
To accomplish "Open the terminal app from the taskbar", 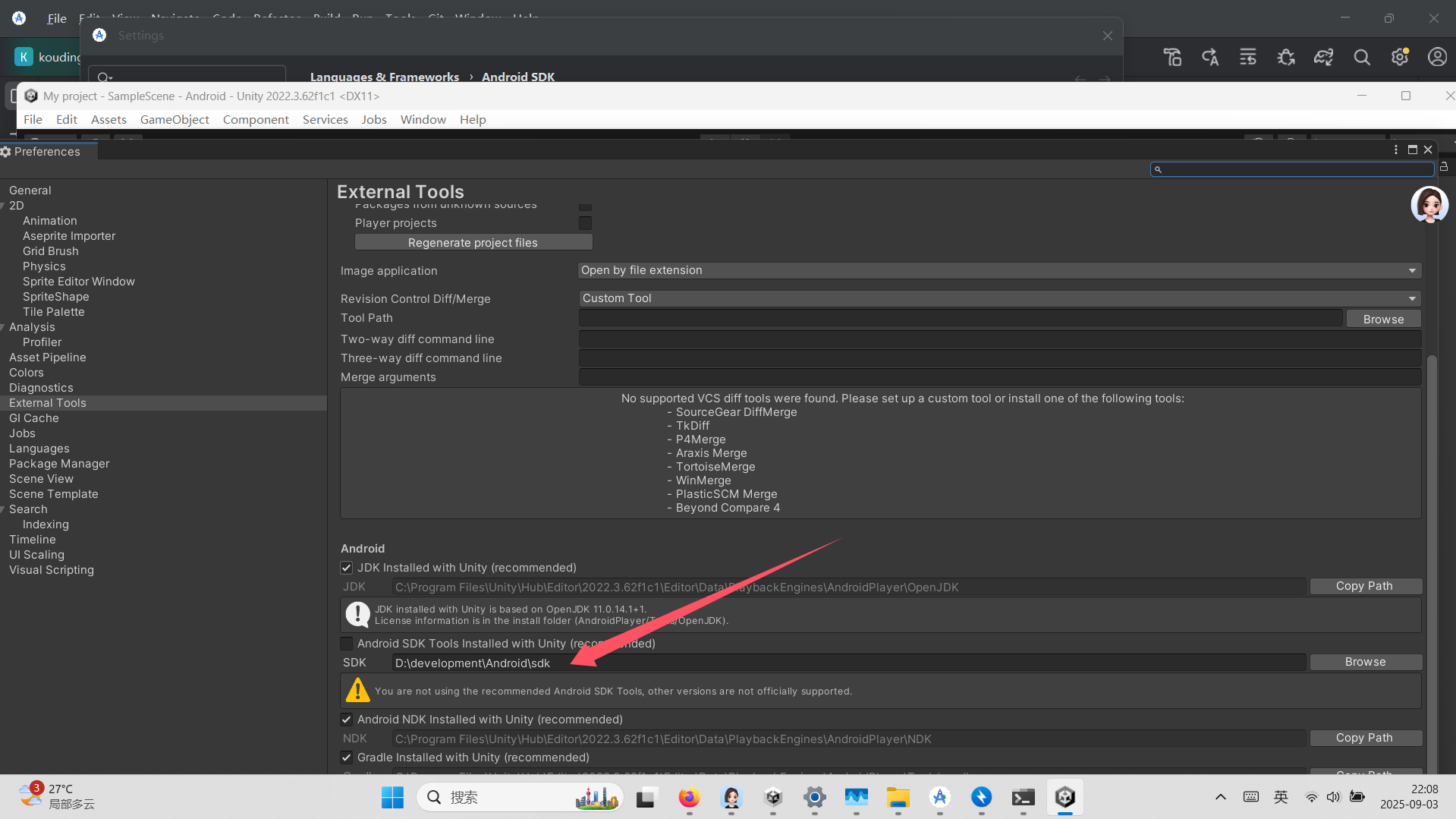I will (x=1024, y=797).
